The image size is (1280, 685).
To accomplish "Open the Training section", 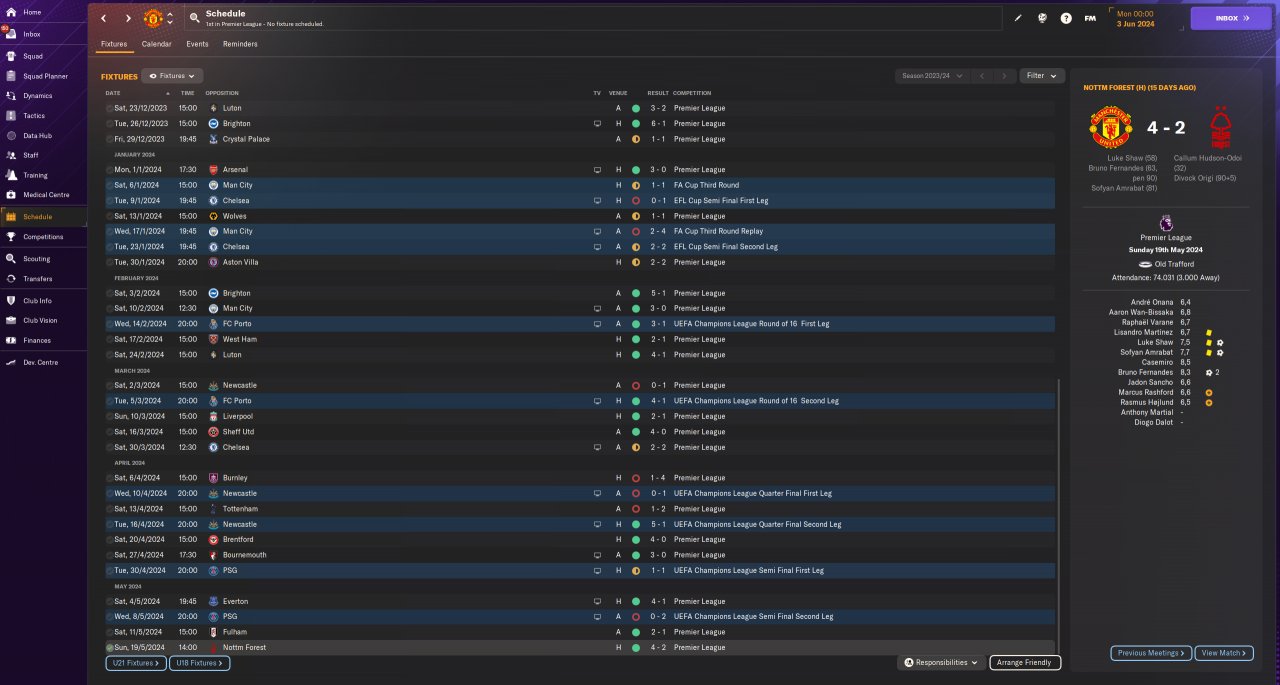I will point(43,175).
